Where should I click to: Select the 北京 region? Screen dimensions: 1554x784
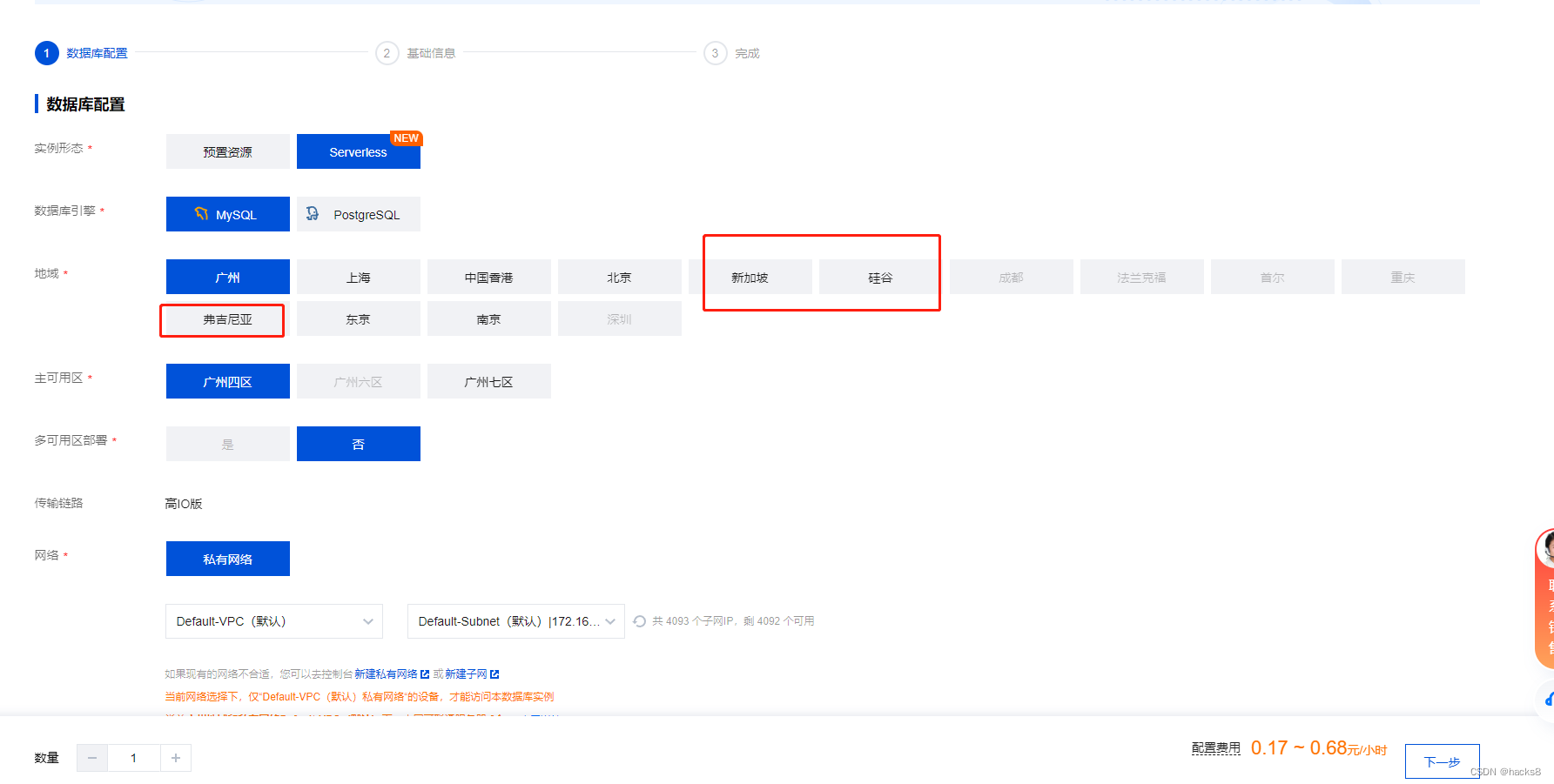(x=619, y=277)
